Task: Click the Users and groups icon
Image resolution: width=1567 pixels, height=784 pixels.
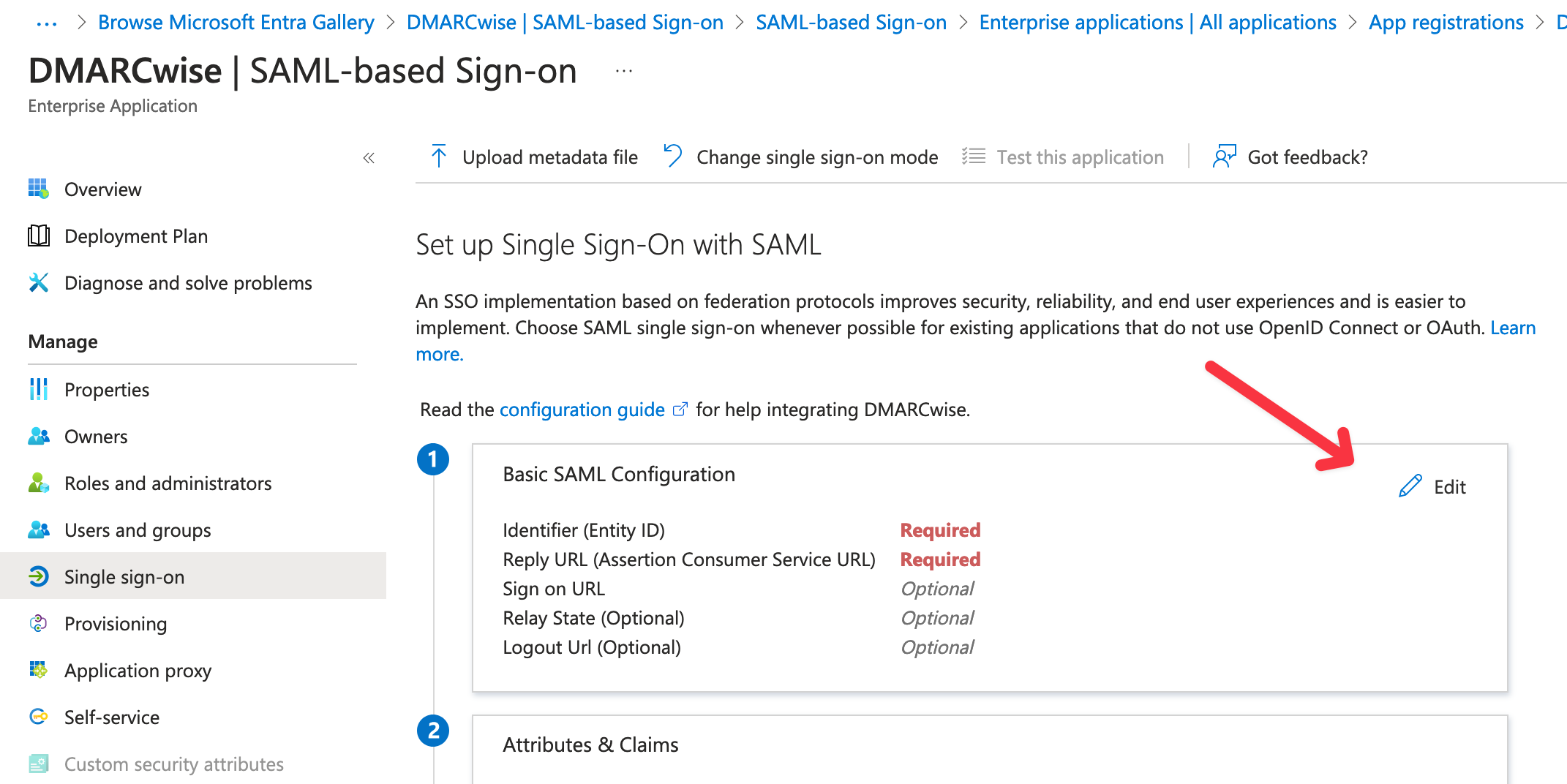Action: click(39, 529)
